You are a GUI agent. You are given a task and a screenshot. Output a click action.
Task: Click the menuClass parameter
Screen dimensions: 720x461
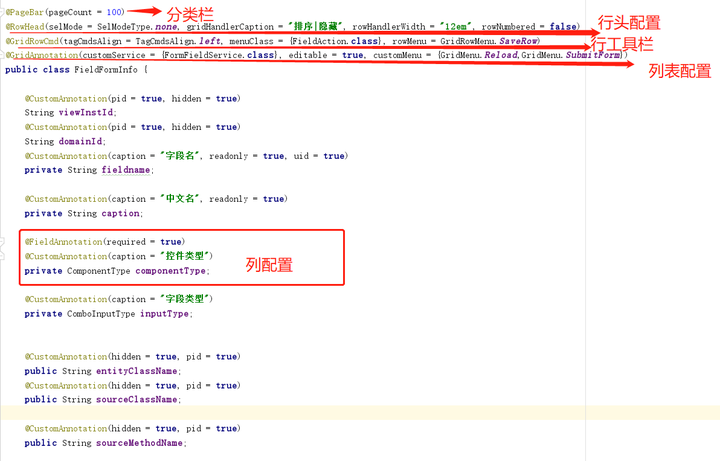pyautogui.click(x=251, y=41)
